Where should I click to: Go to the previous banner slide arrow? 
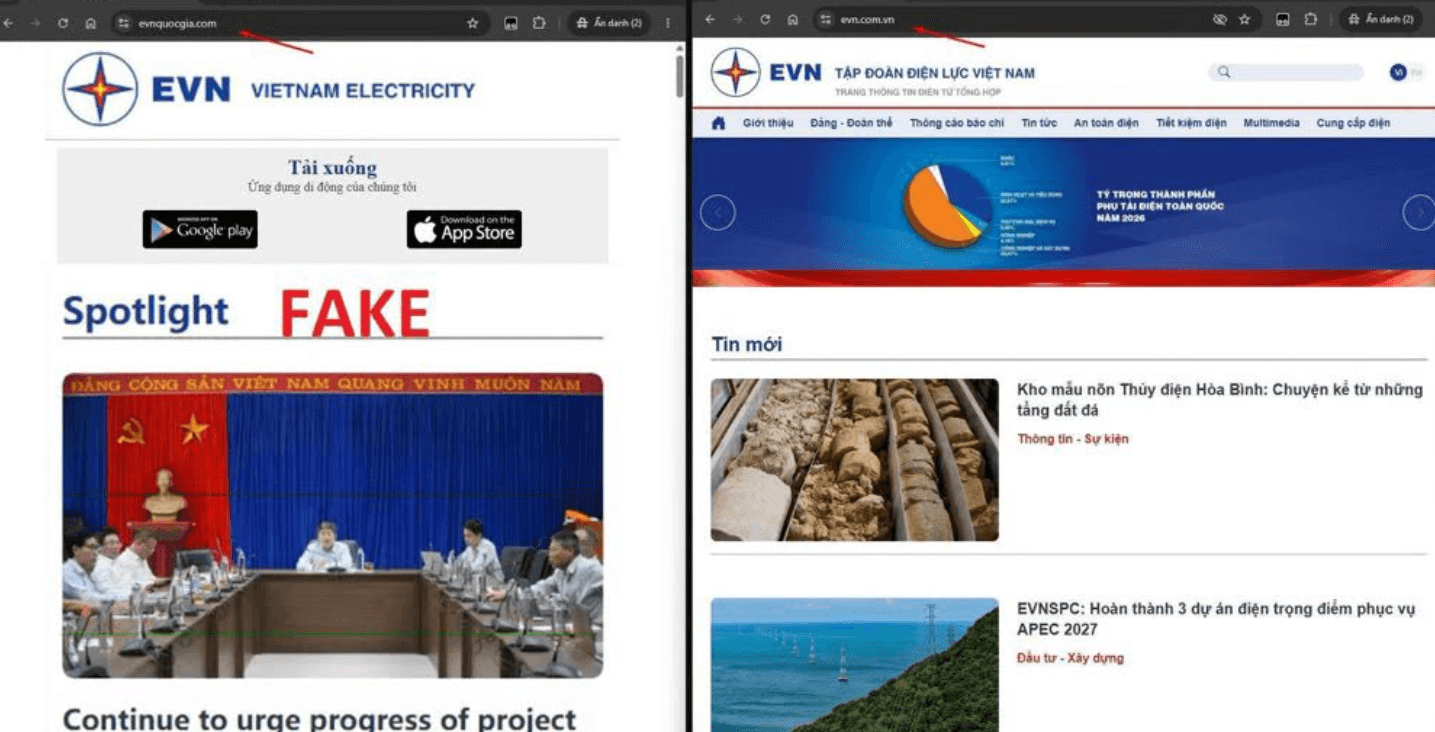point(718,213)
